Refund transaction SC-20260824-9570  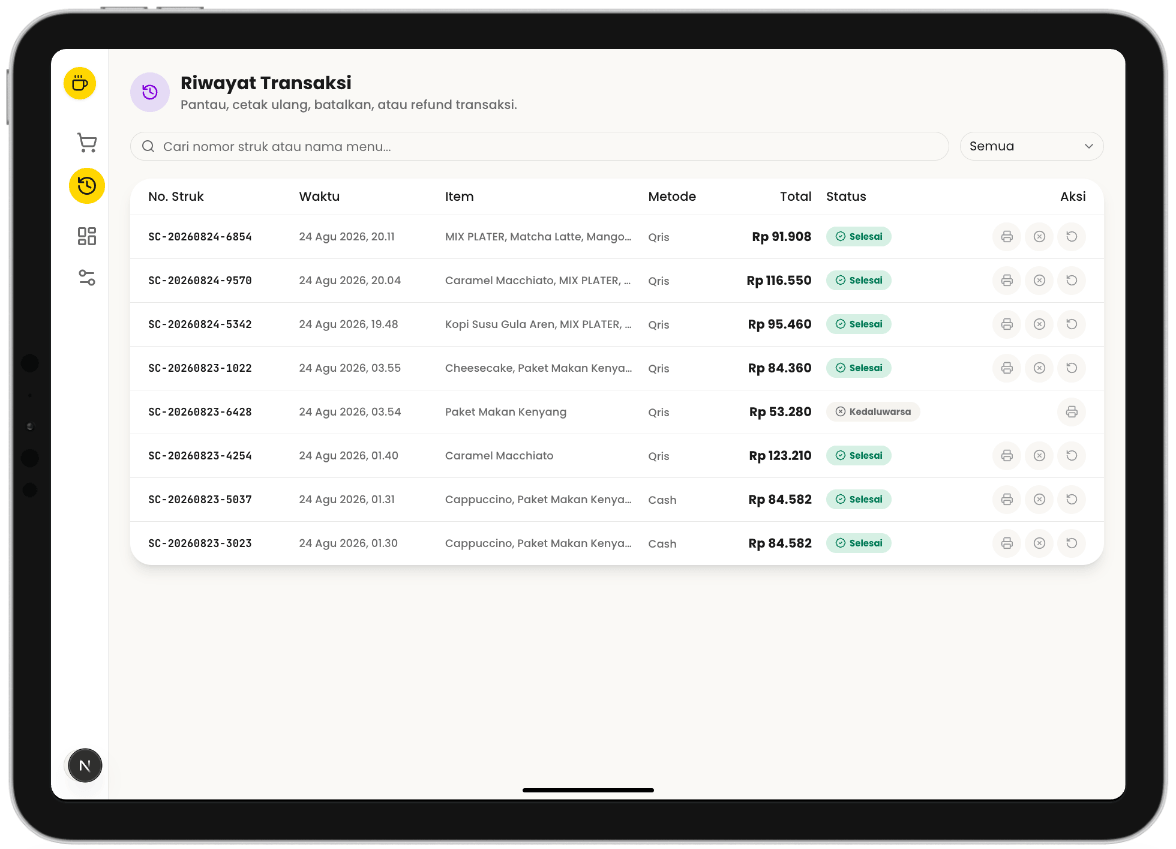(x=1072, y=280)
